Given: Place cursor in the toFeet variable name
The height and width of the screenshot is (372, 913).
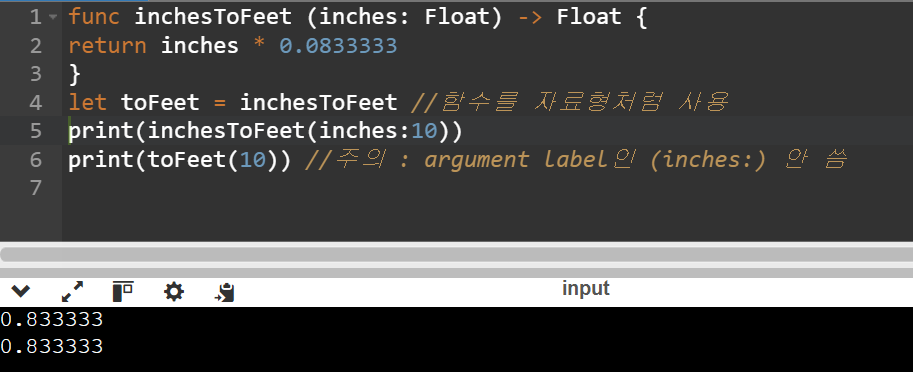Looking at the screenshot, I should 160,102.
